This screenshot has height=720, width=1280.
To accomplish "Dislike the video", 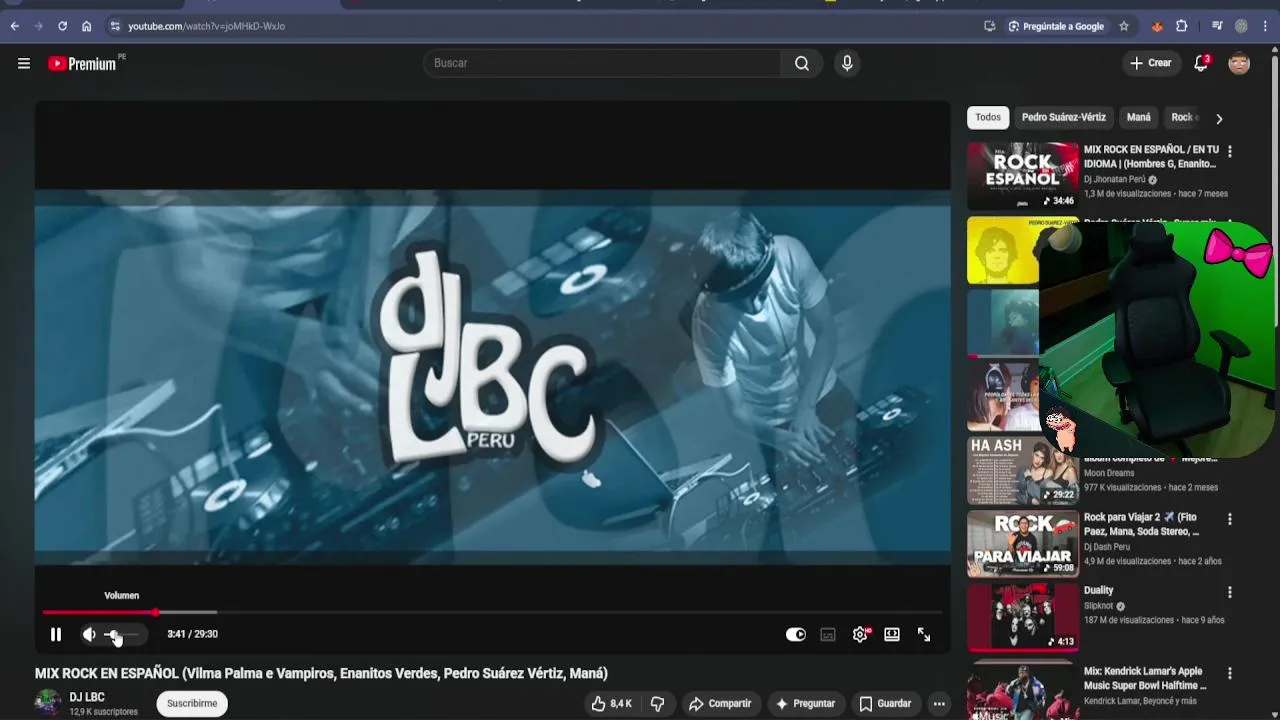I will (x=657, y=703).
